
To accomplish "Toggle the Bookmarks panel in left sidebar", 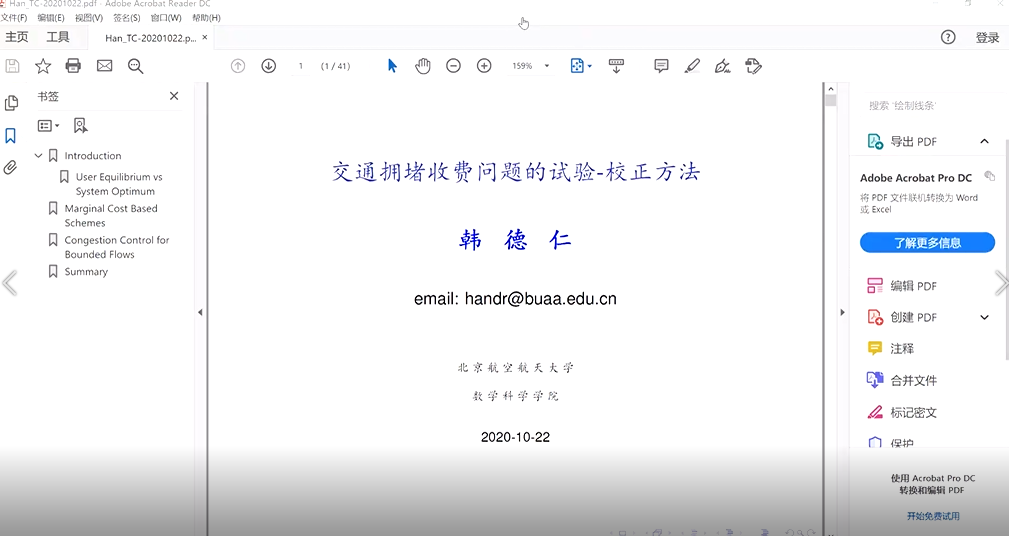I will pyautogui.click(x=11, y=136).
